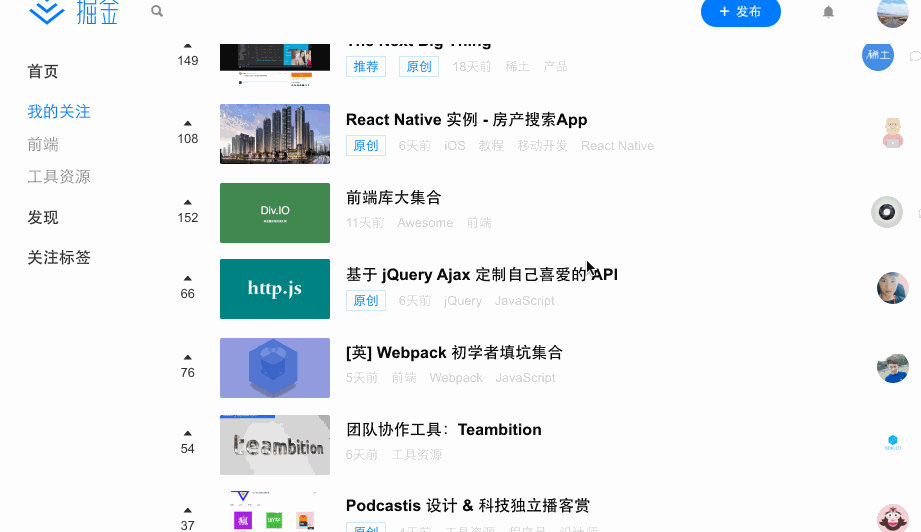
Task: Open React Native 实例 skyline thumbnail
Action: pyautogui.click(x=275, y=134)
